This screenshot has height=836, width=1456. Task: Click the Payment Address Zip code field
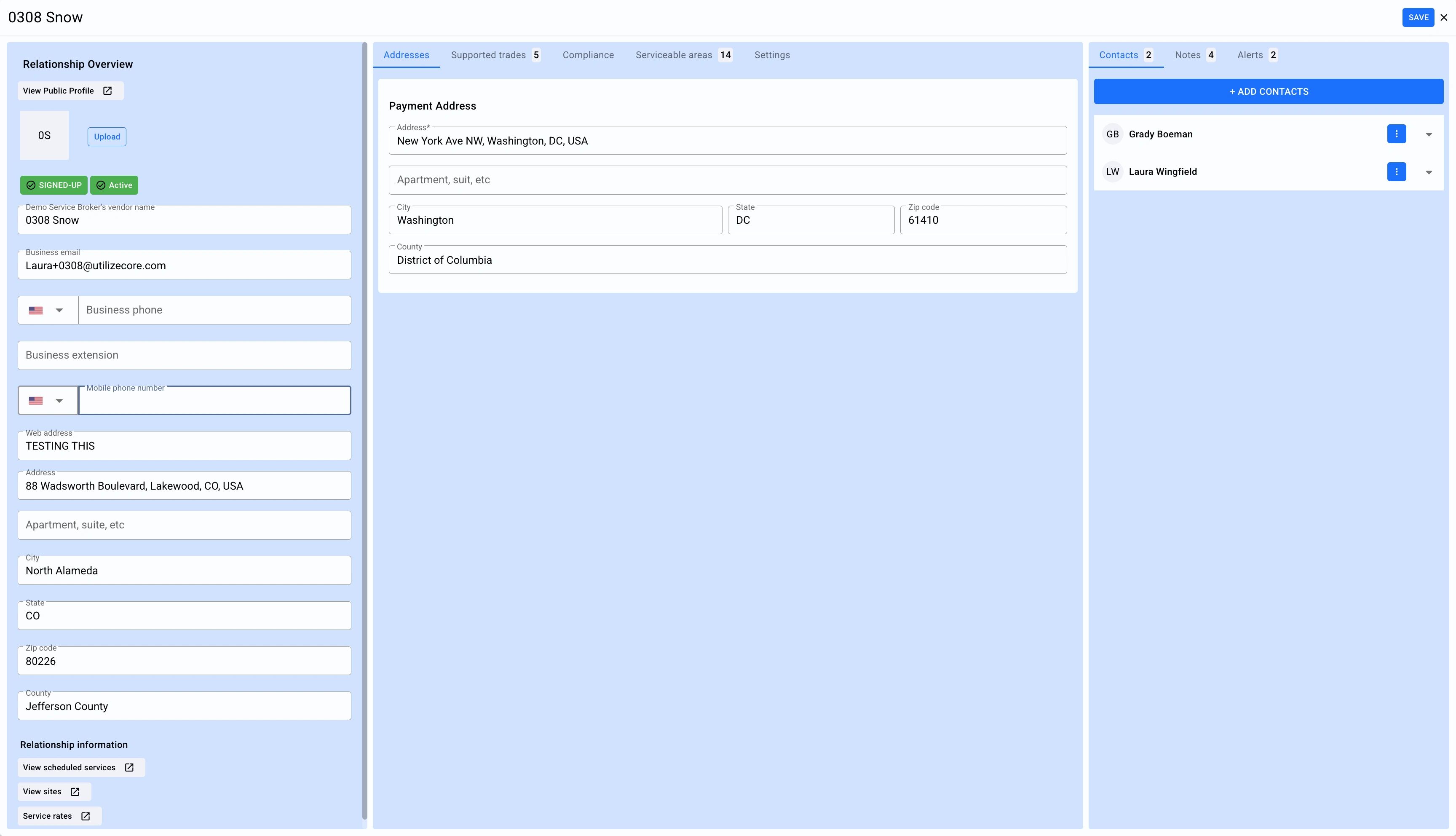(x=982, y=220)
